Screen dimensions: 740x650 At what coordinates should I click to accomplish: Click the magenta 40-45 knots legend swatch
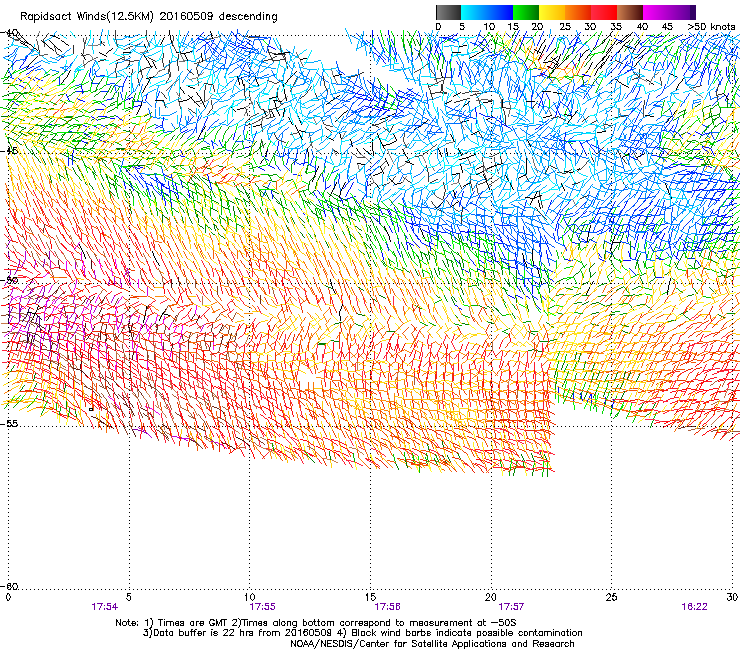tap(656, 12)
